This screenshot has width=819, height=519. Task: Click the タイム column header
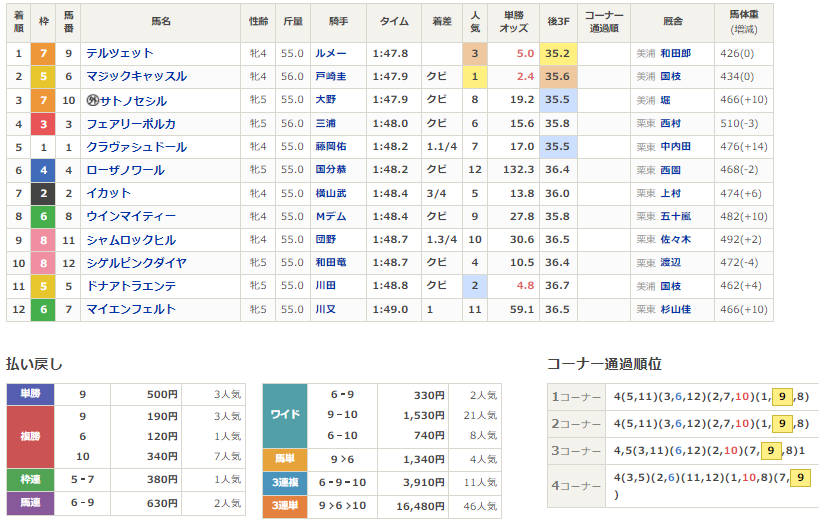(x=394, y=21)
